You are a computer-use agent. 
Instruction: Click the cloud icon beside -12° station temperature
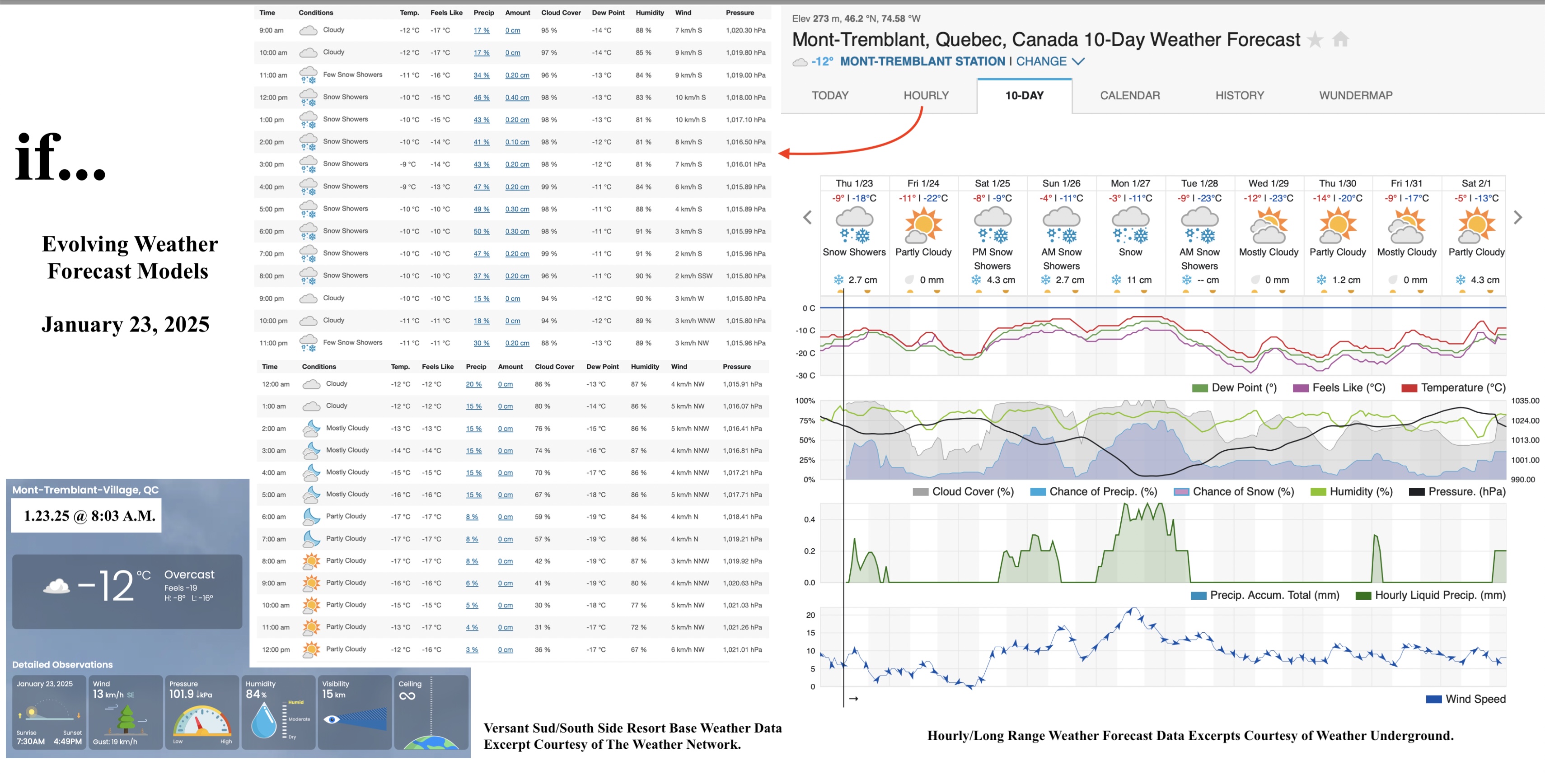point(800,62)
